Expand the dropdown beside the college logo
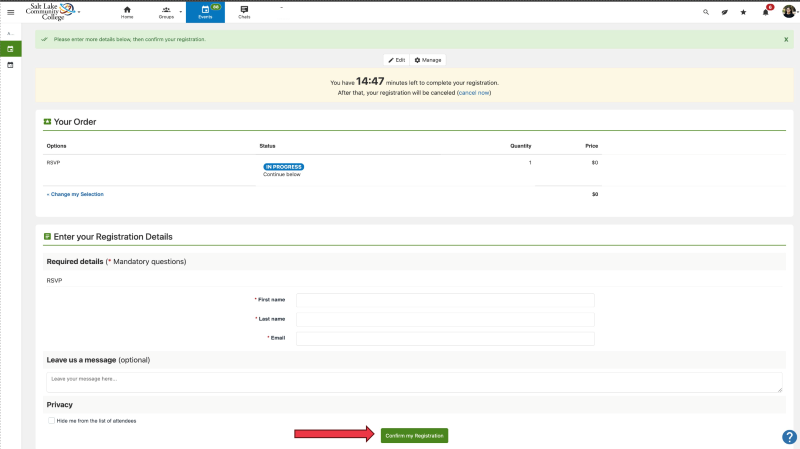 [81, 13]
